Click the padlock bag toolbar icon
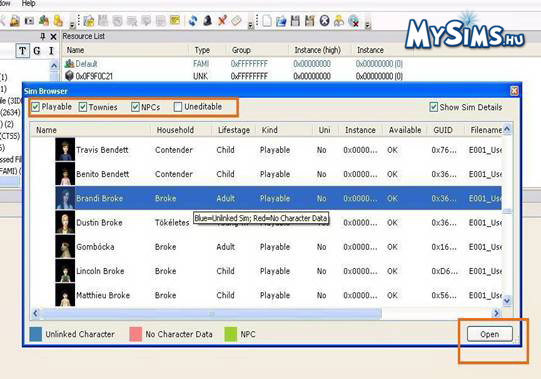 pyautogui.click(x=14, y=21)
